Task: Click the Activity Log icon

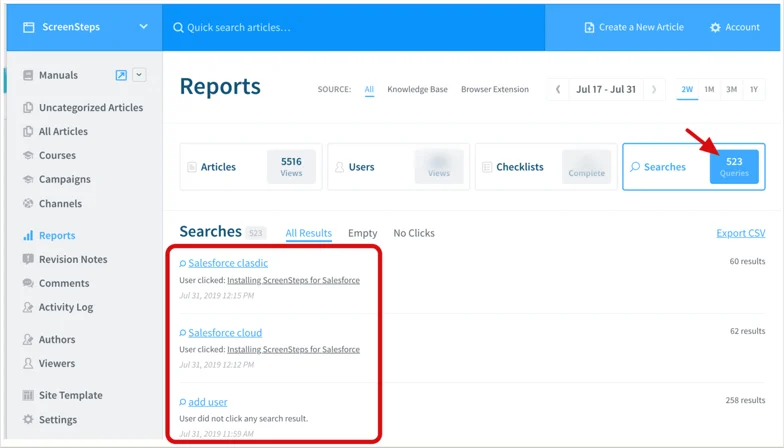Action: click(28, 308)
